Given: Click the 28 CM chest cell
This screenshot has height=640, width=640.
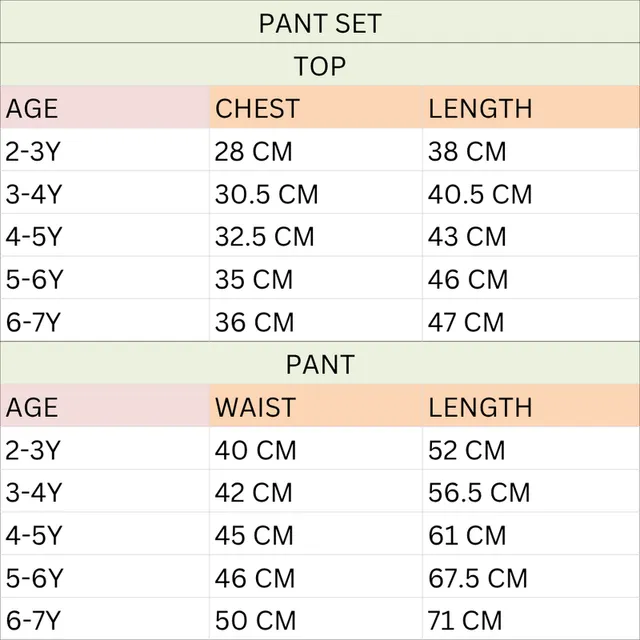Looking at the screenshot, I should point(316,150).
